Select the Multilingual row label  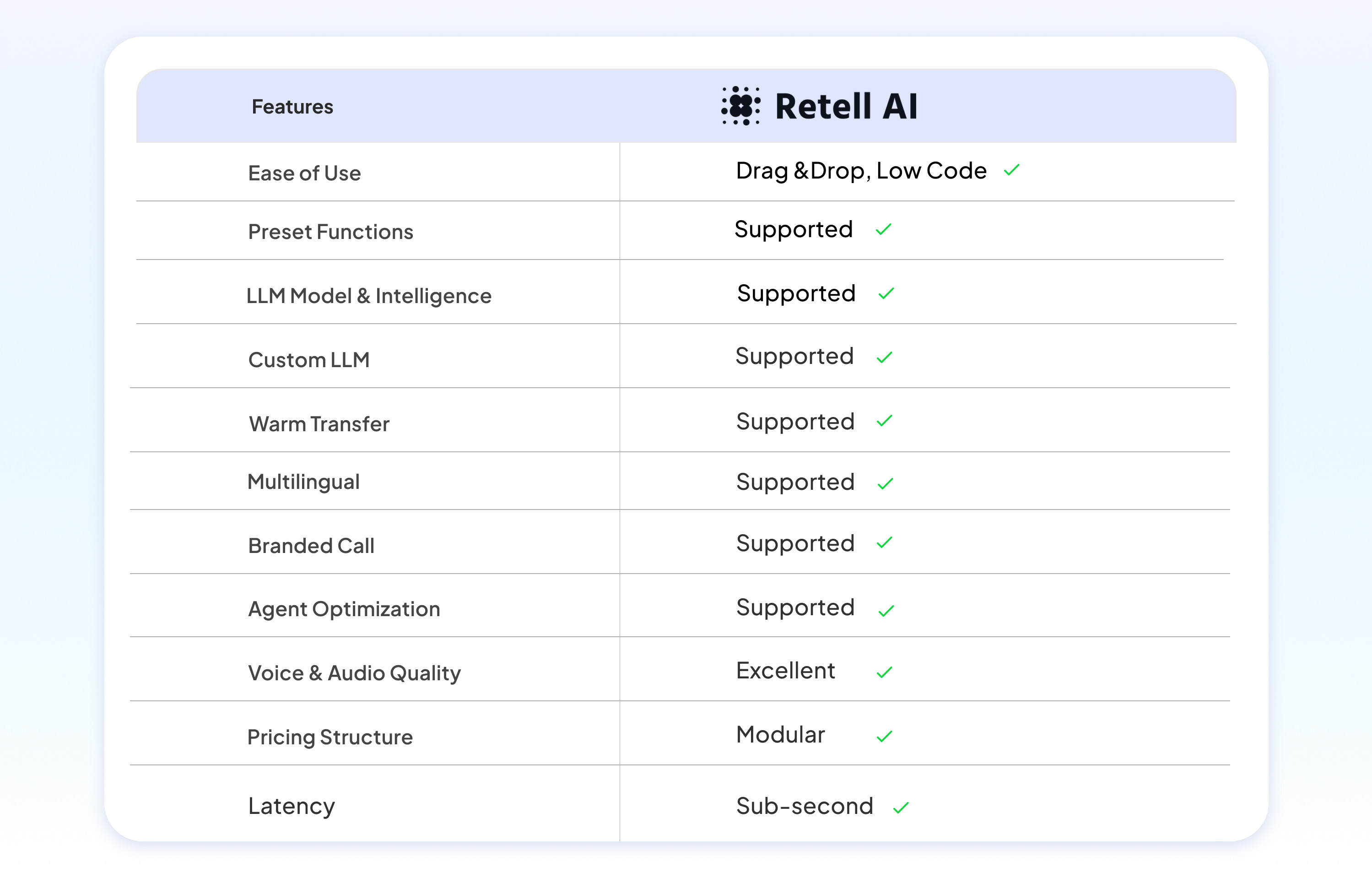pos(303,483)
